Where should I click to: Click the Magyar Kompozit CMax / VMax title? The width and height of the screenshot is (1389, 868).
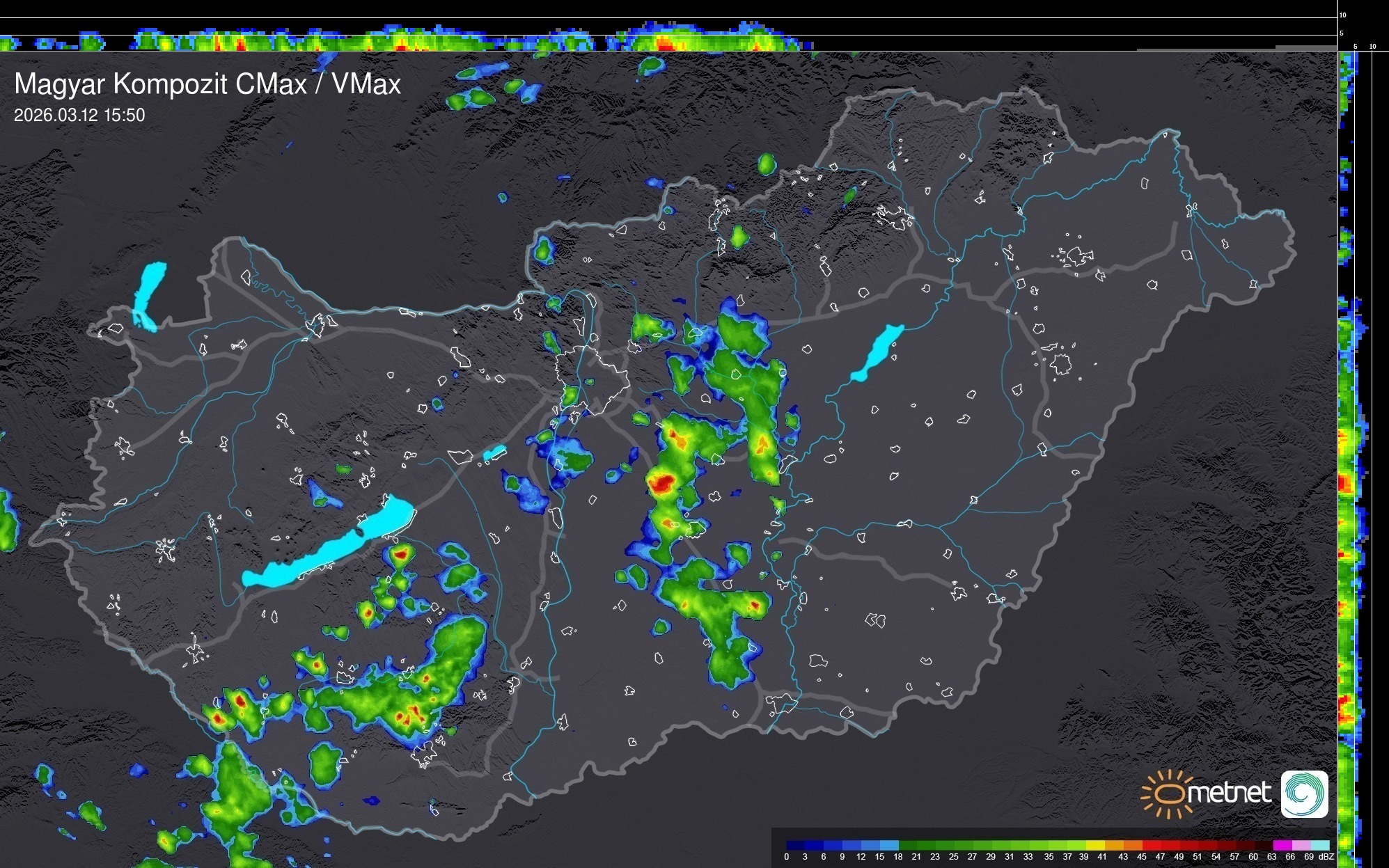207,84
